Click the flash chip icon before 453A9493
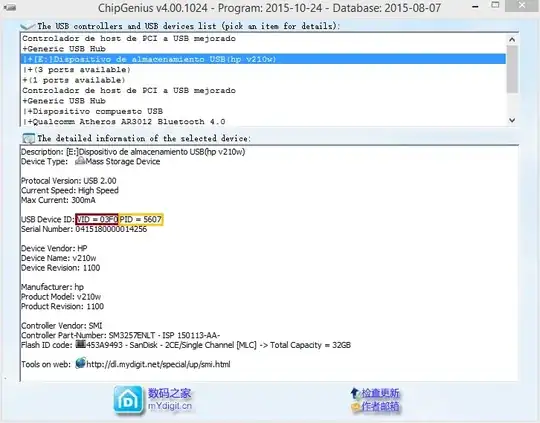Viewport: 540px width, 423px height. (x=80, y=344)
